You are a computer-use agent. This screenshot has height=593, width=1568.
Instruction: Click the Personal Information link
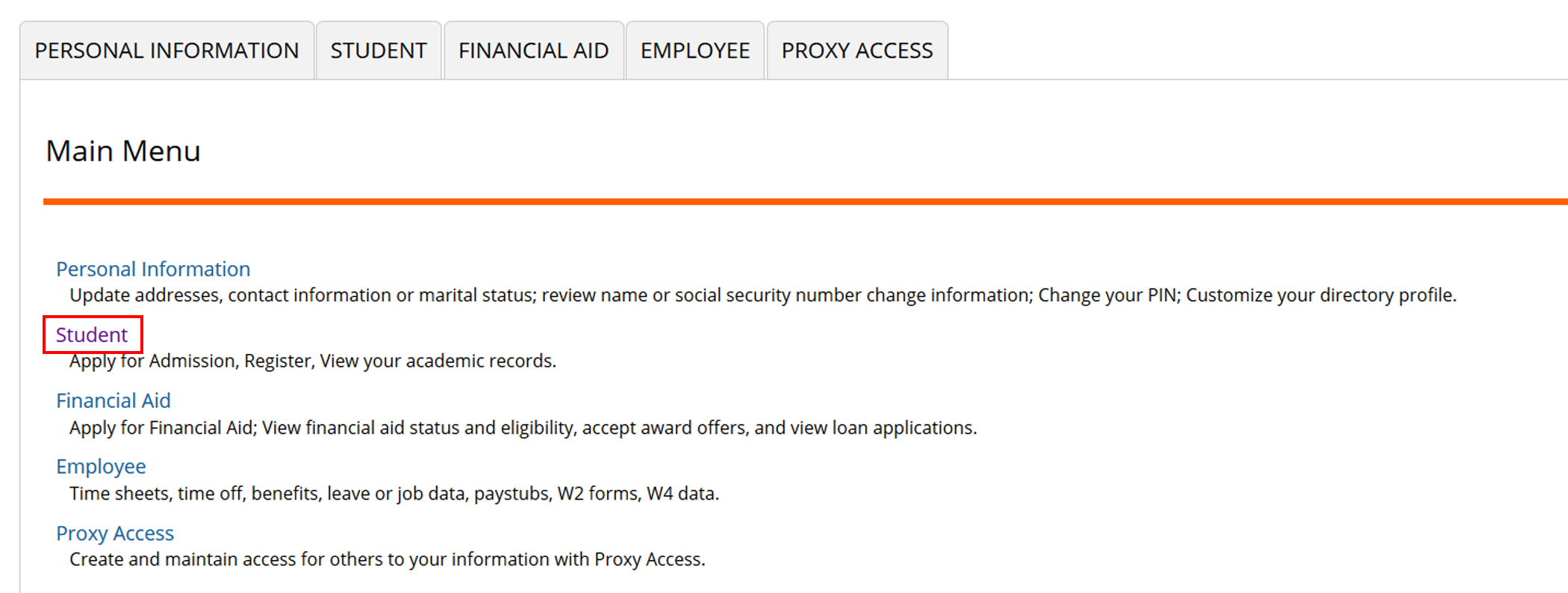pos(153,269)
